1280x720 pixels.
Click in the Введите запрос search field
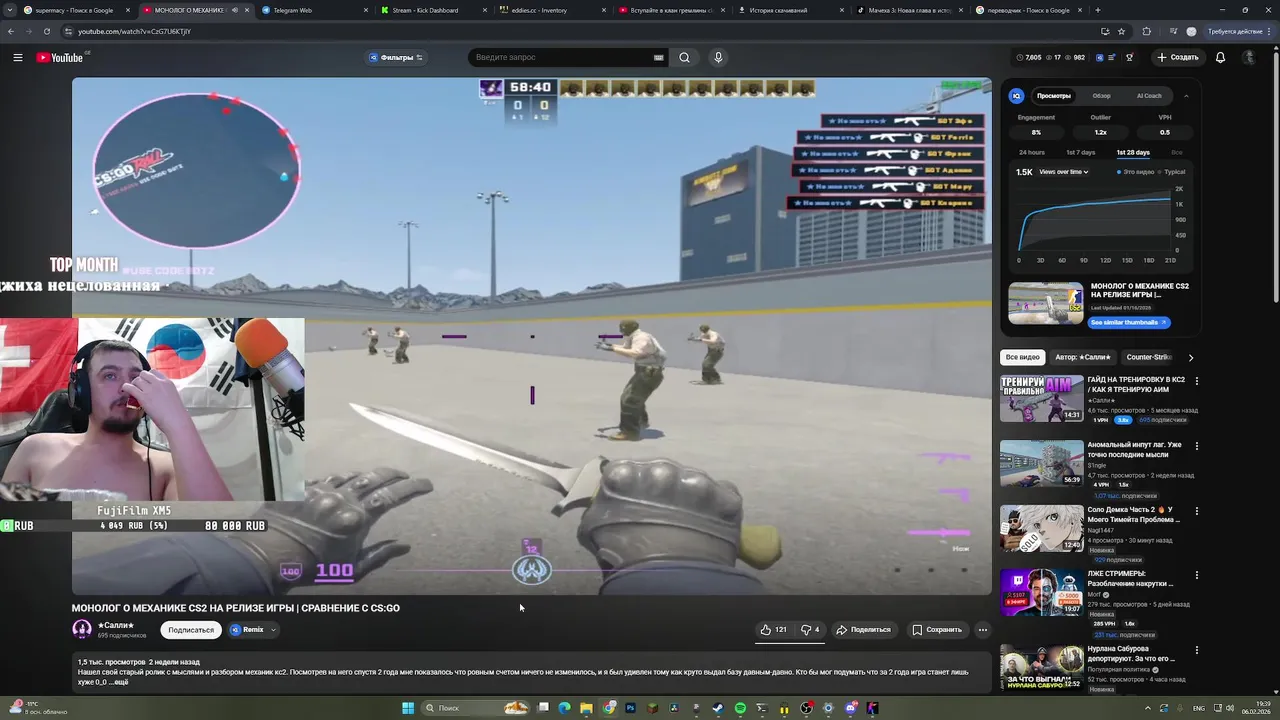[560, 57]
